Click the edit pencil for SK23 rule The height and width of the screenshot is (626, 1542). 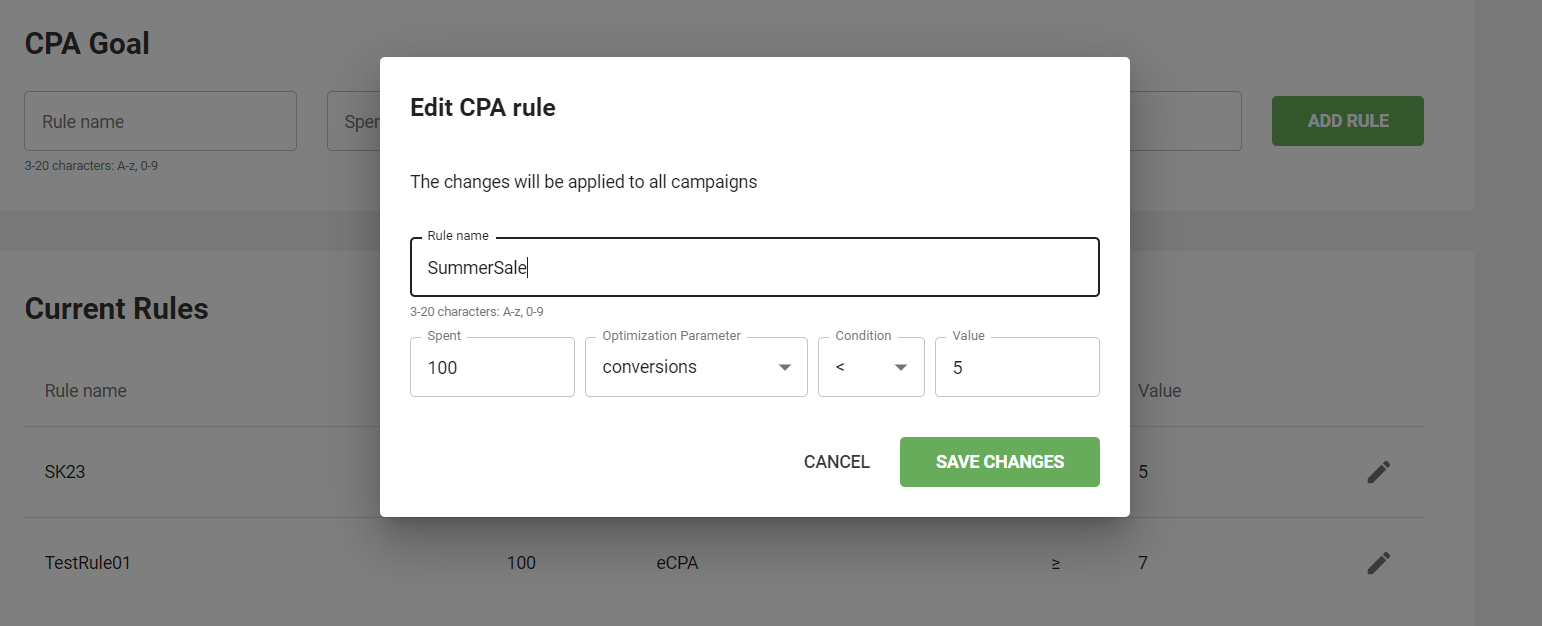coord(1378,472)
